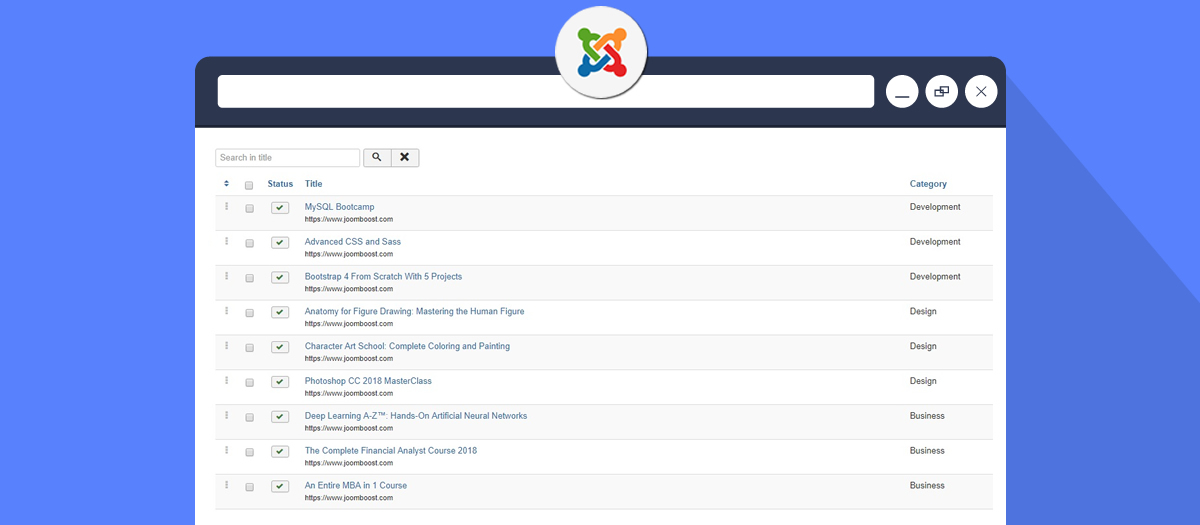Click drag handle for Photoshop CC 2018 MasterClass

tap(227, 381)
